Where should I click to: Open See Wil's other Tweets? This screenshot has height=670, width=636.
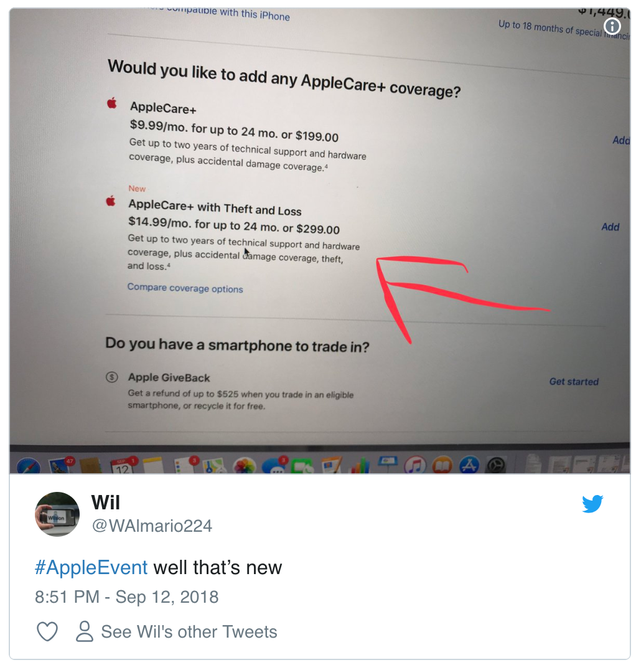(x=189, y=632)
